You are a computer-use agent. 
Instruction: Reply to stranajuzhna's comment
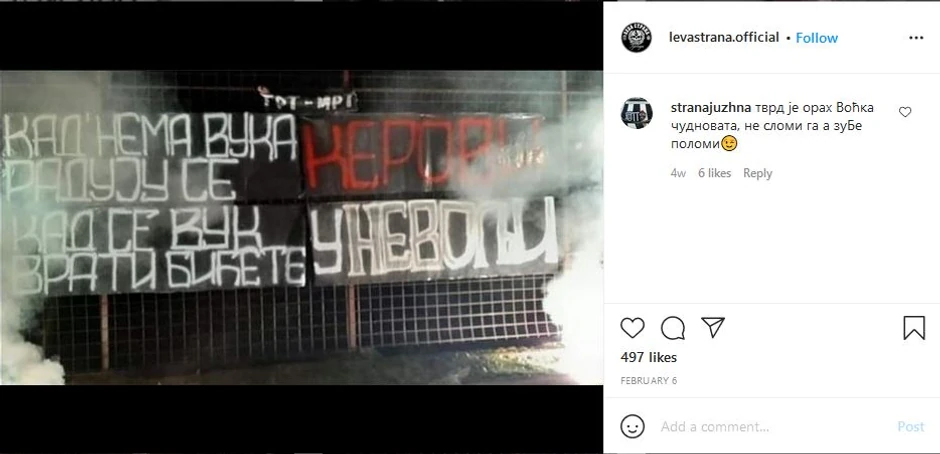[x=757, y=173]
